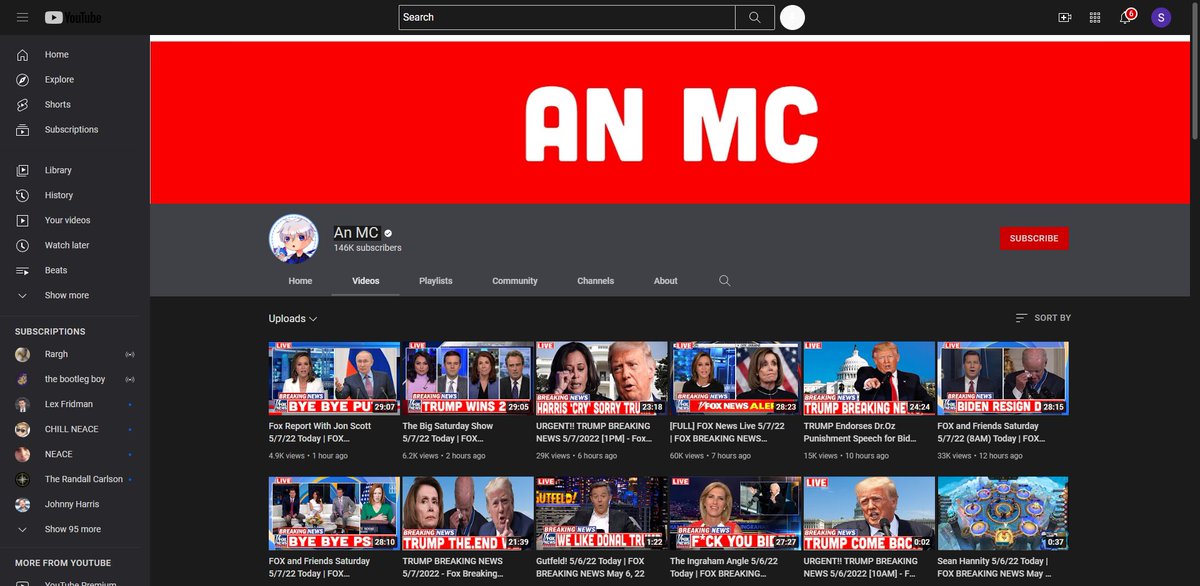Click An MC channel name

click(356, 233)
